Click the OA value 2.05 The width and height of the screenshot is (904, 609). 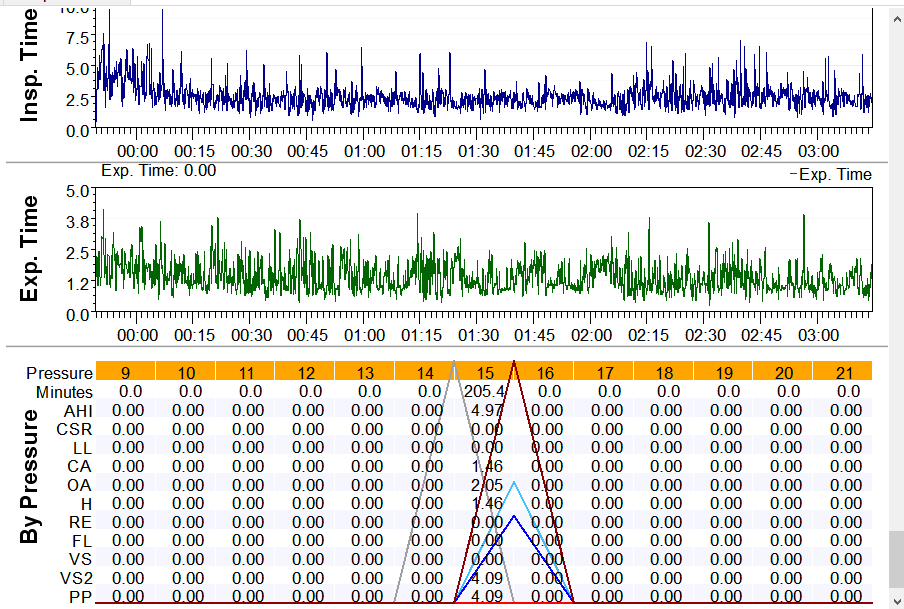[x=486, y=484]
